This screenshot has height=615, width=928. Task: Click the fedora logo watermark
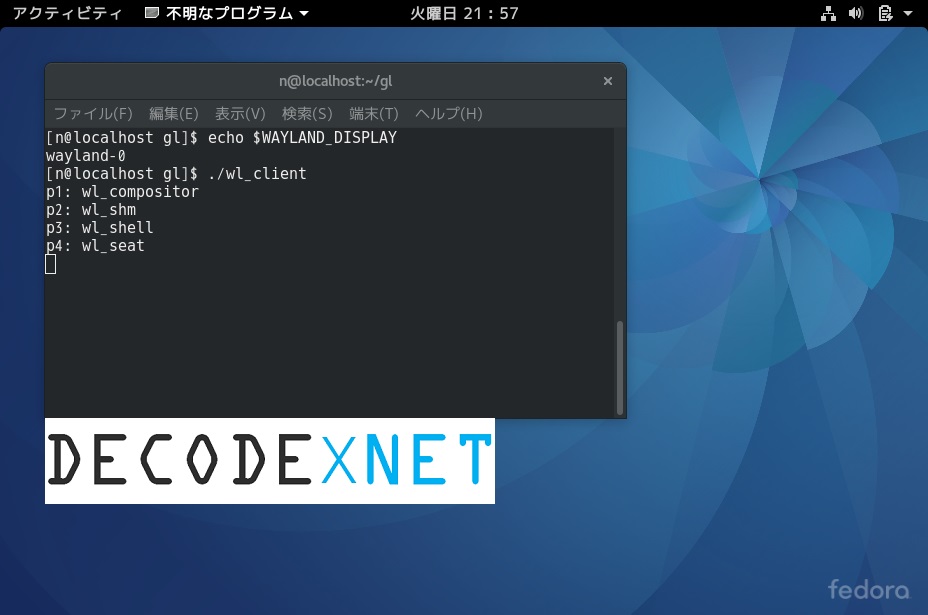pos(868,588)
